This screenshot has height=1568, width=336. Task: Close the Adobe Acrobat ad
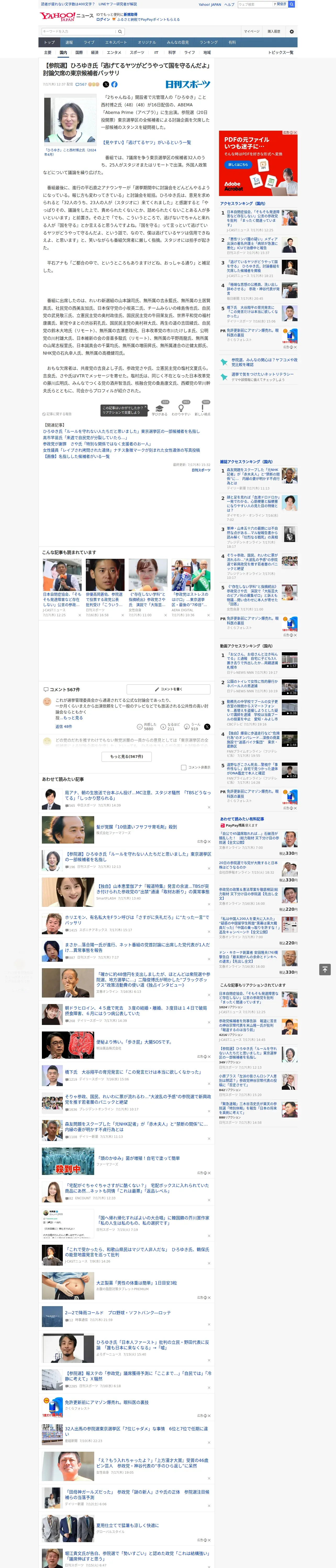[295, 133]
